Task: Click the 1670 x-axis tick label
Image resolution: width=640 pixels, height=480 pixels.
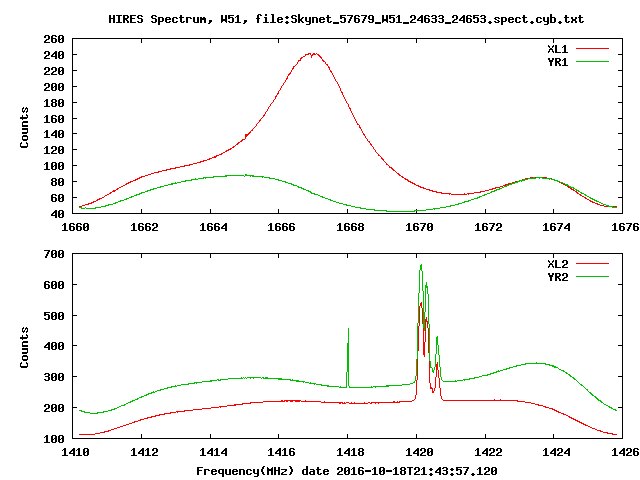Action: click(x=419, y=227)
